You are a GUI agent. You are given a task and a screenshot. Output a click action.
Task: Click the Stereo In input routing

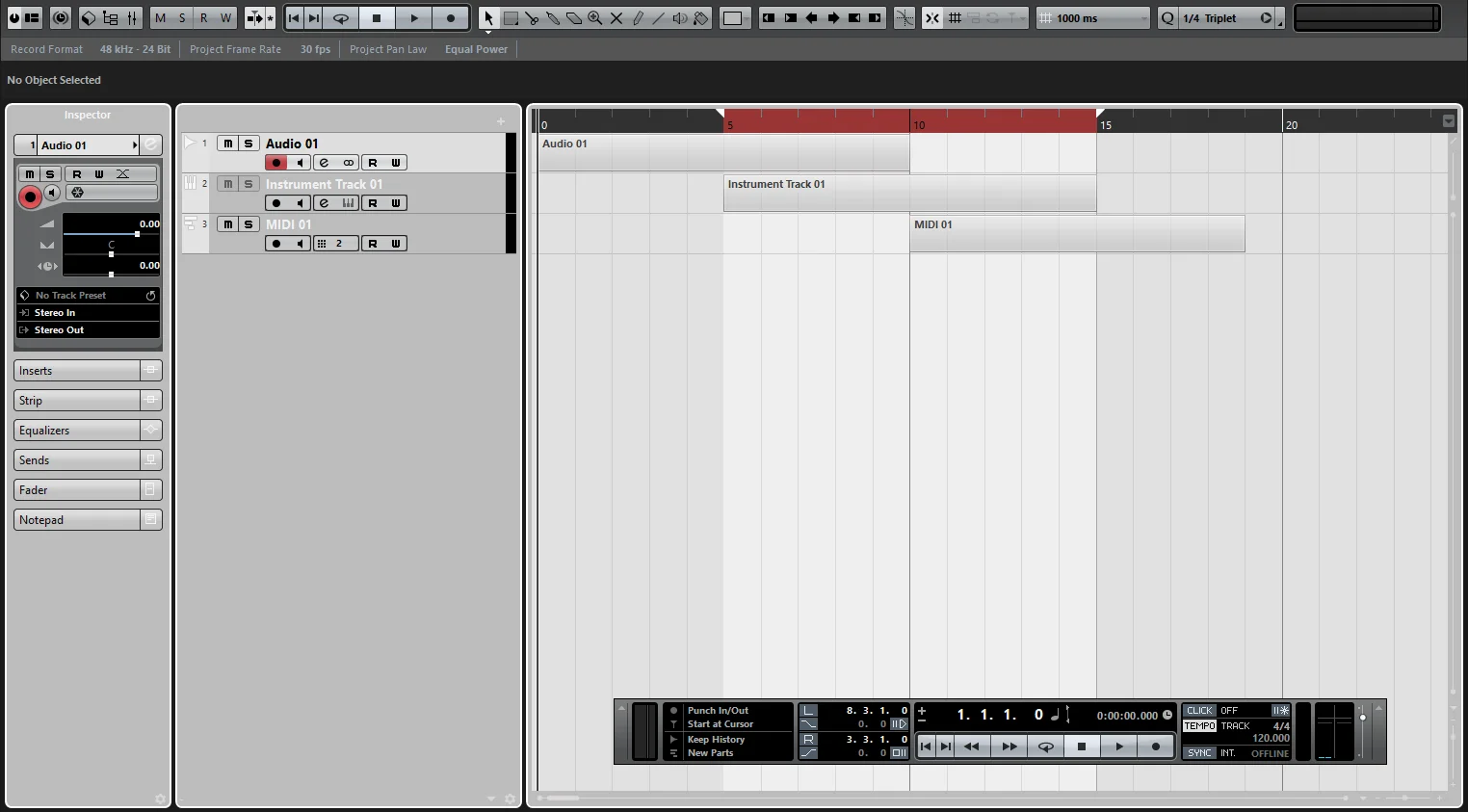pyautogui.click(x=88, y=313)
